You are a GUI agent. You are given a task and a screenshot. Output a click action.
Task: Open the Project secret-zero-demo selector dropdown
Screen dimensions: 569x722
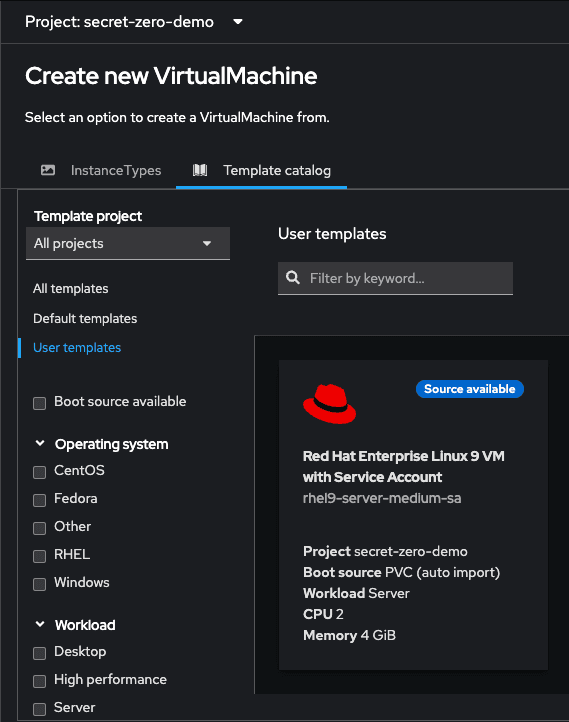pyautogui.click(x=134, y=22)
